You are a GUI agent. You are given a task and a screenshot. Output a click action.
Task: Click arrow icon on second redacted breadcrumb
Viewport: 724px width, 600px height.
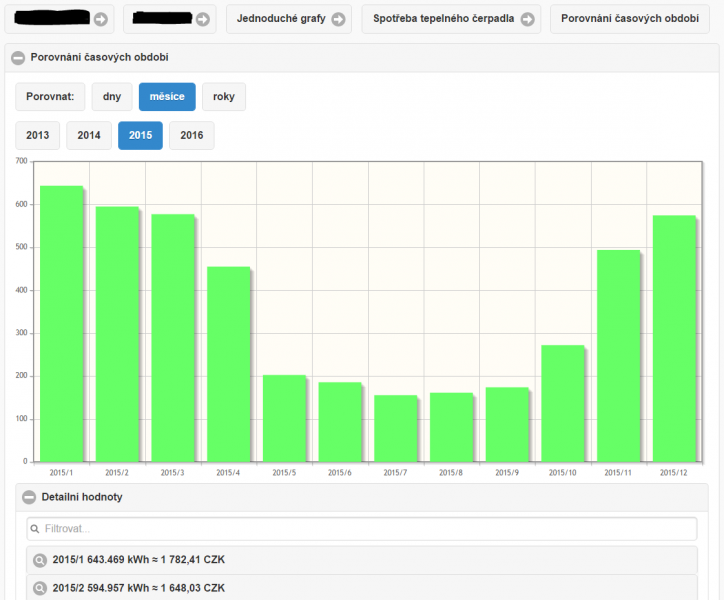(203, 19)
